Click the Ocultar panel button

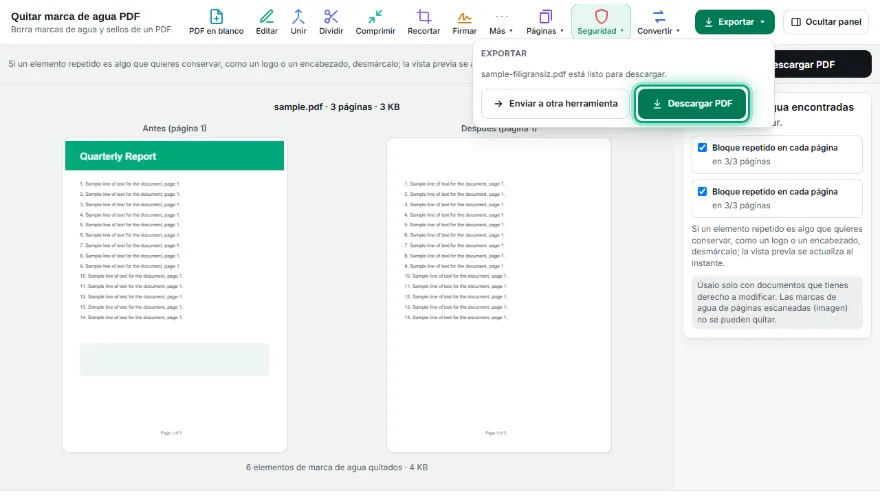coord(826,22)
